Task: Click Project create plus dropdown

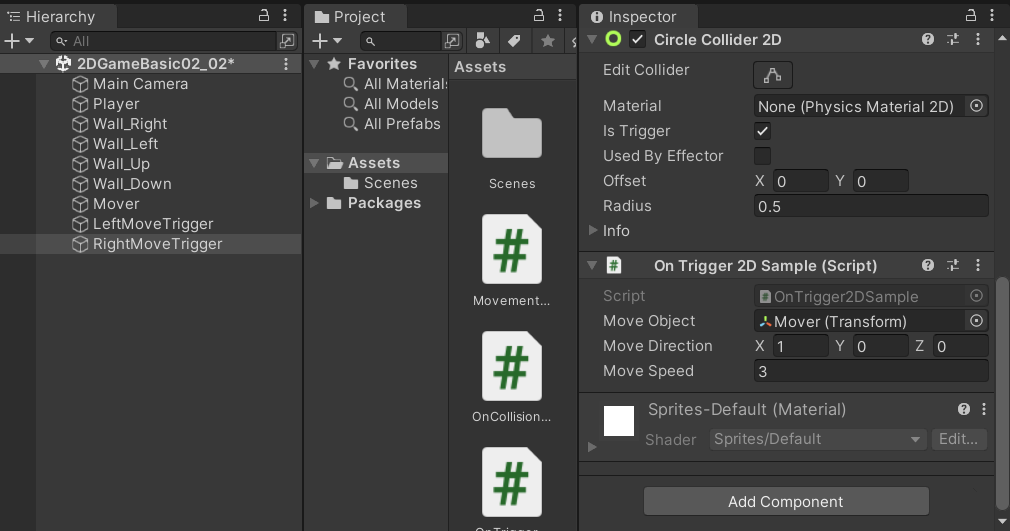Action: coord(327,41)
